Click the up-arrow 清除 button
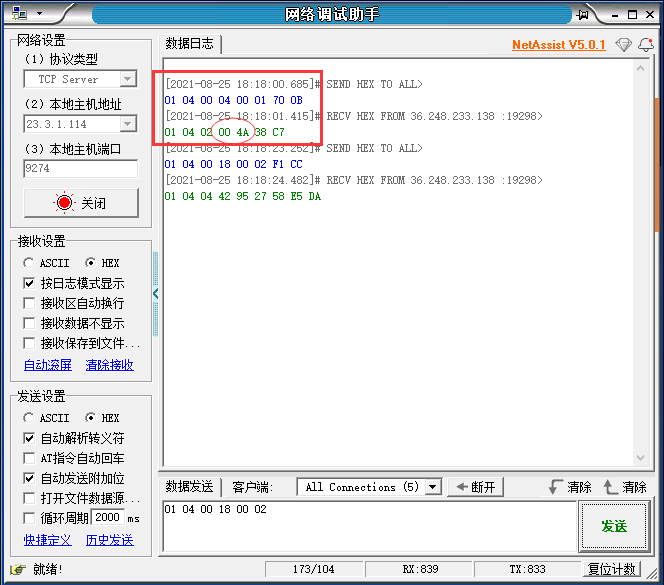Screen dimensions: 664x585 tap(625, 487)
